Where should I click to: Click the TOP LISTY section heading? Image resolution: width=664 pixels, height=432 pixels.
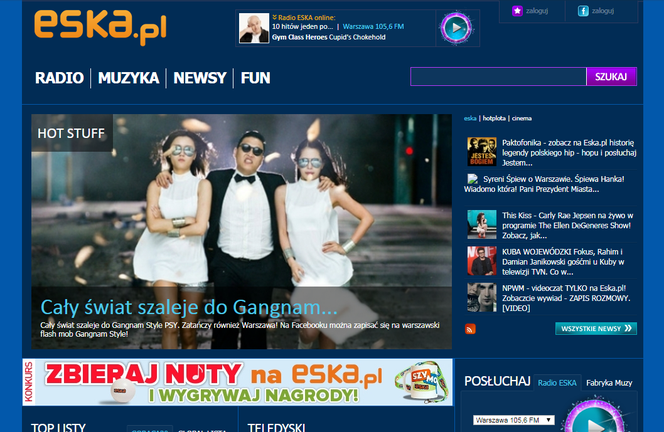point(58,427)
